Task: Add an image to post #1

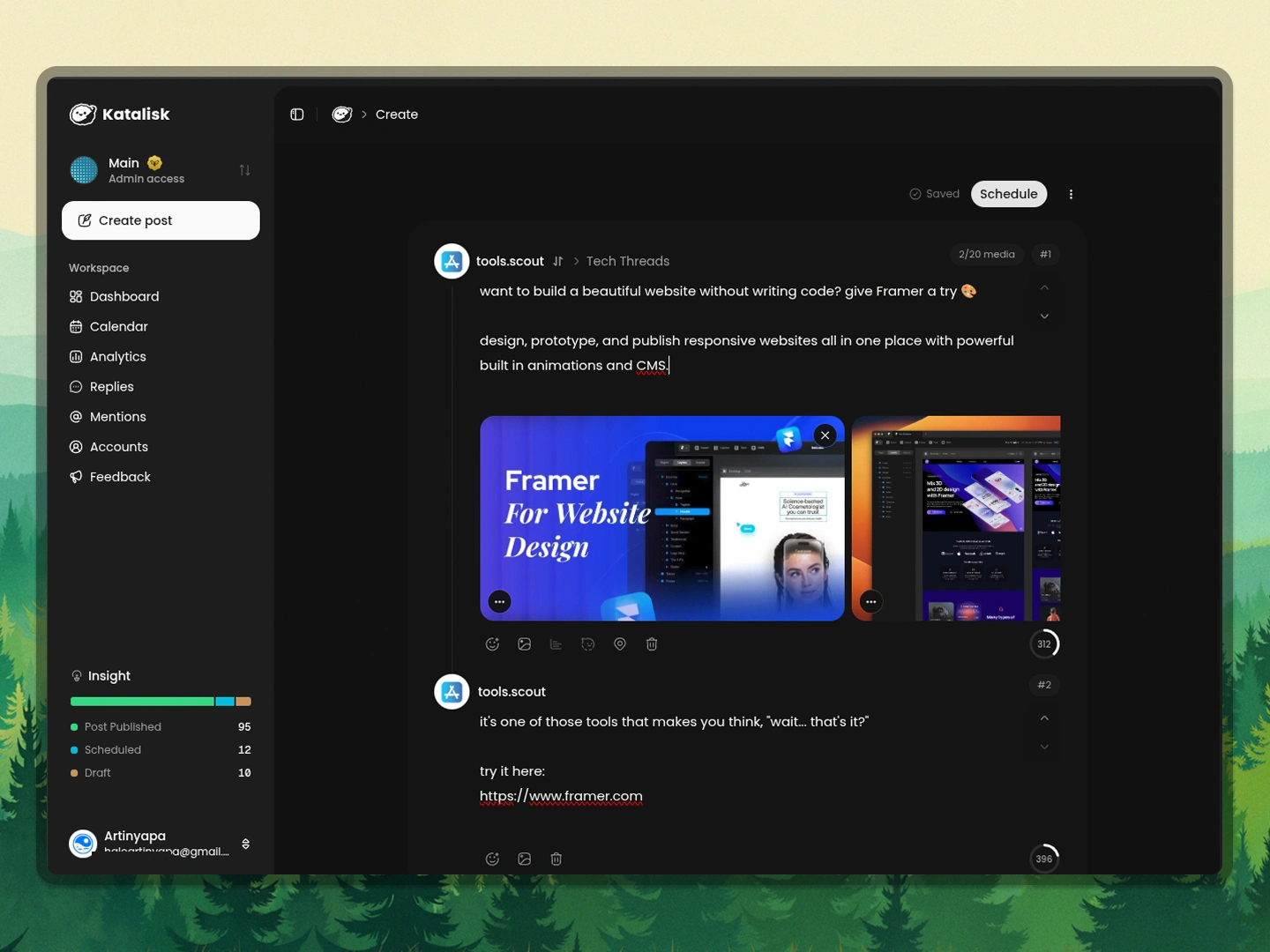Action: pyautogui.click(x=525, y=644)
